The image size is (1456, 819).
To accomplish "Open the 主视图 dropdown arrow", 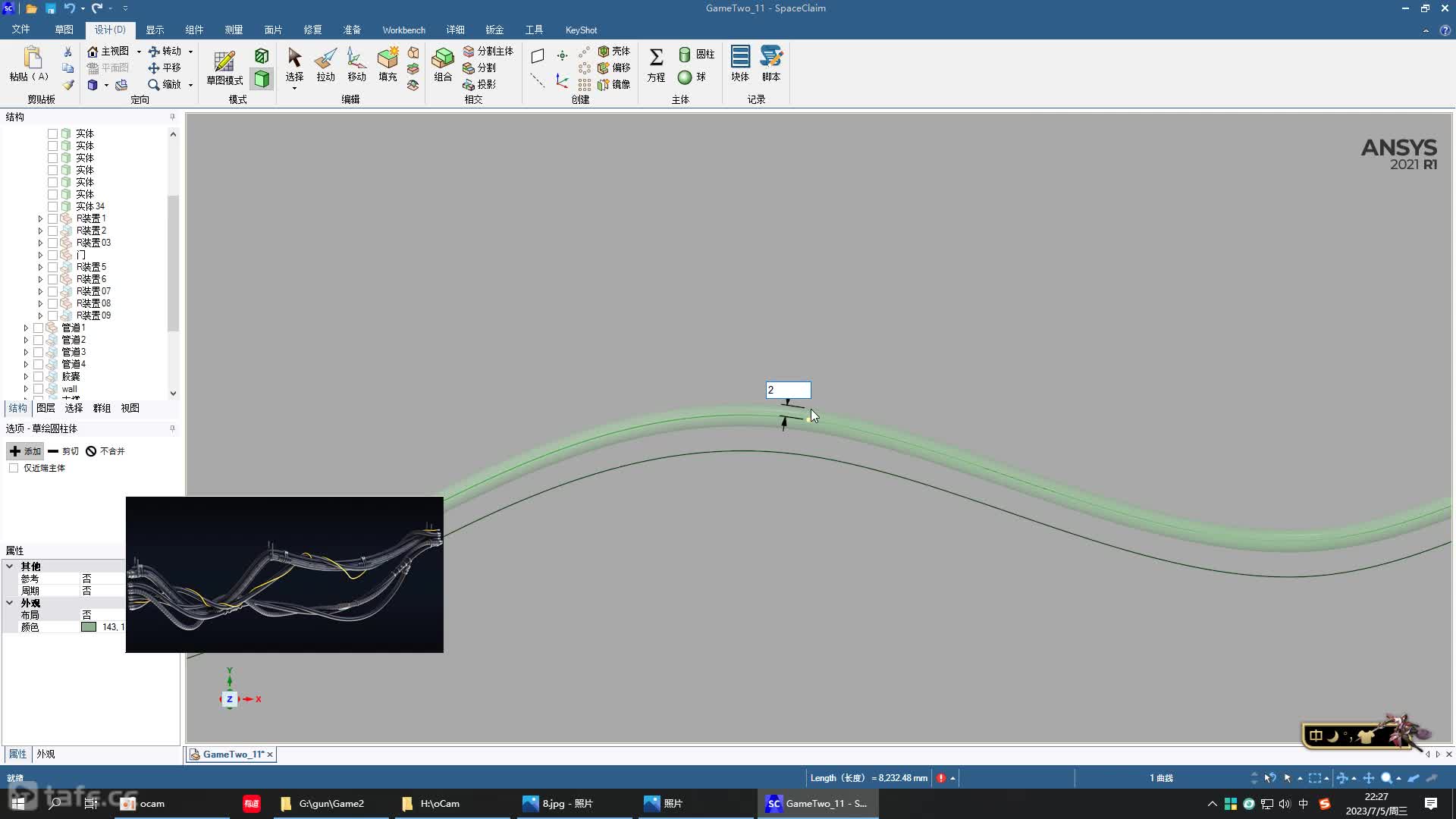I will pyautogui.click(x=139, y=52).
